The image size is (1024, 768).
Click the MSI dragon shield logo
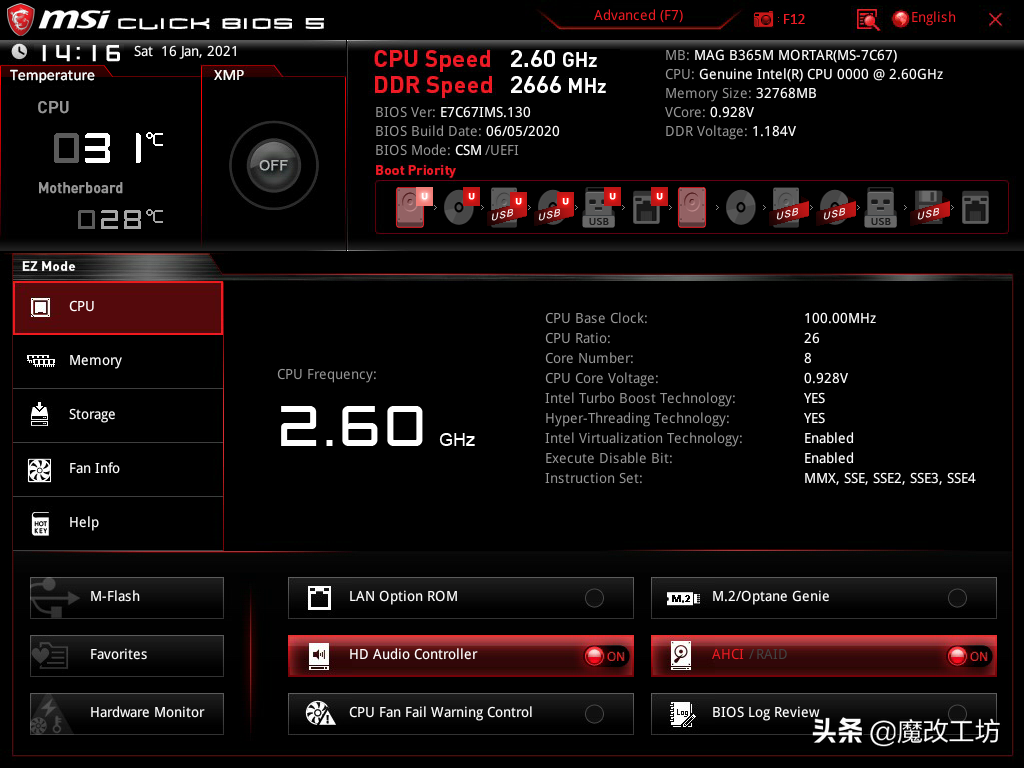click(20, 19)
